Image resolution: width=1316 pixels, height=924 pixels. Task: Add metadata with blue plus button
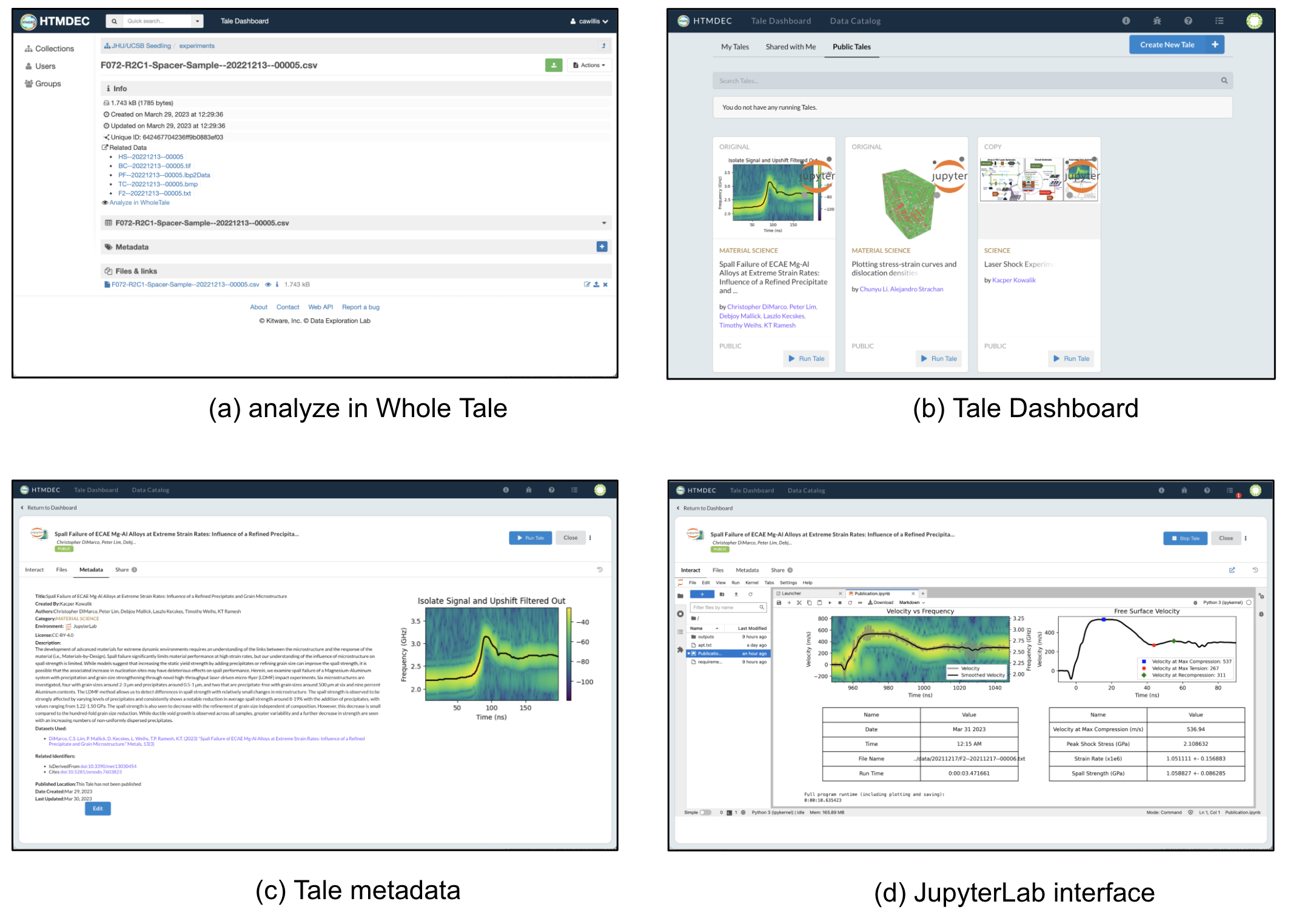coord(602,247)
